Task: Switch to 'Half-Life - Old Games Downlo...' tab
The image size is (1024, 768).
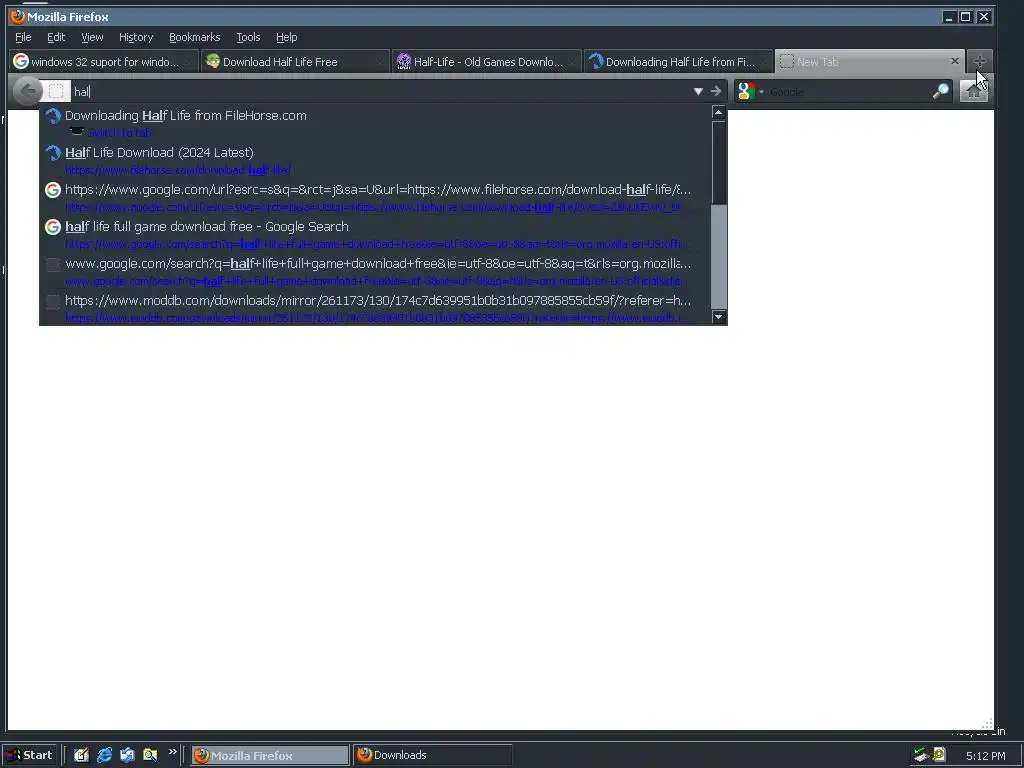Action: point(487,61)
